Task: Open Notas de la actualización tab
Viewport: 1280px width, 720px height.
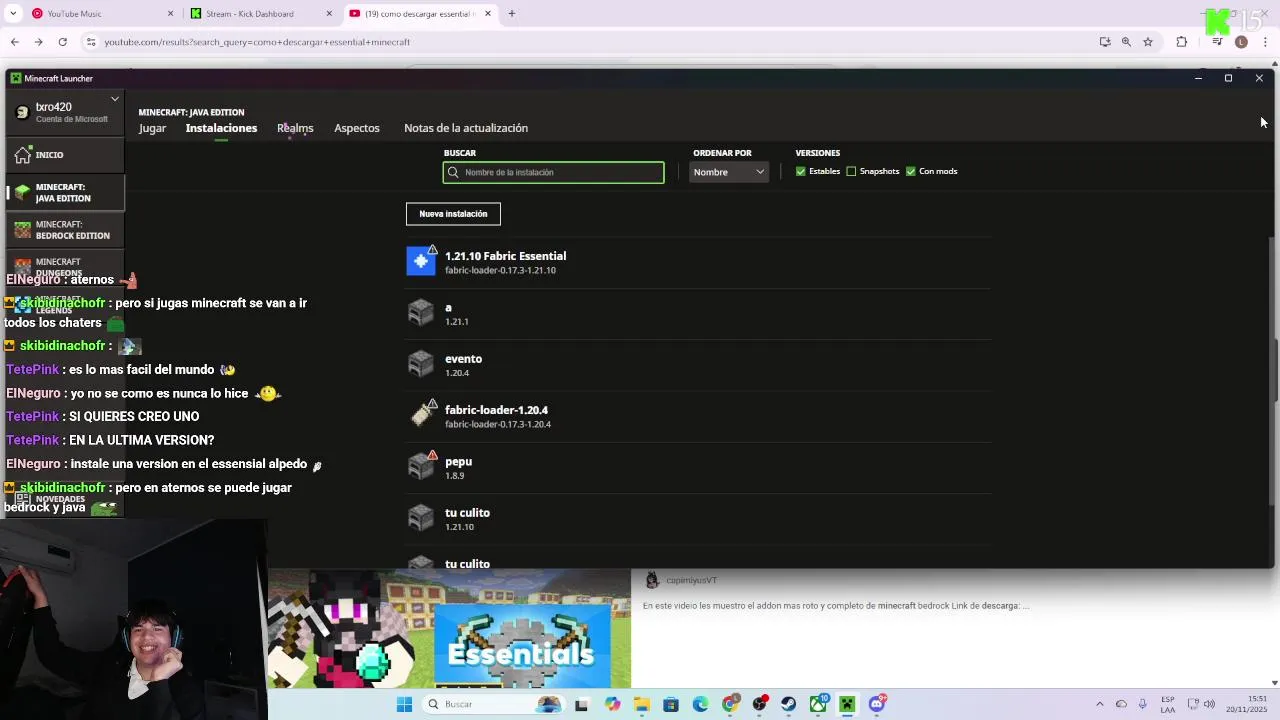Action: (466, 128)
